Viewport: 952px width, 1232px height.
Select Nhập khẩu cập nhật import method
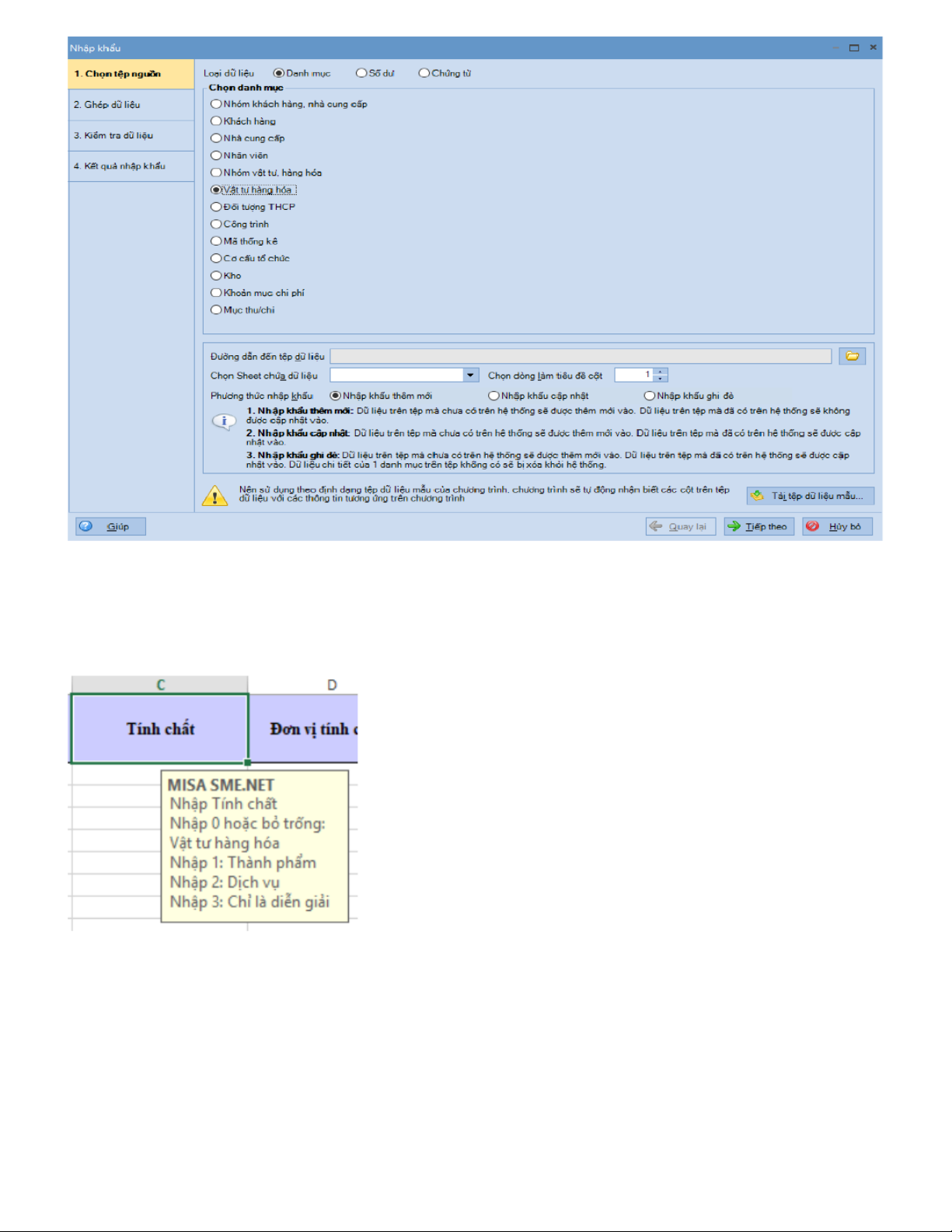[x=493, y=396]
